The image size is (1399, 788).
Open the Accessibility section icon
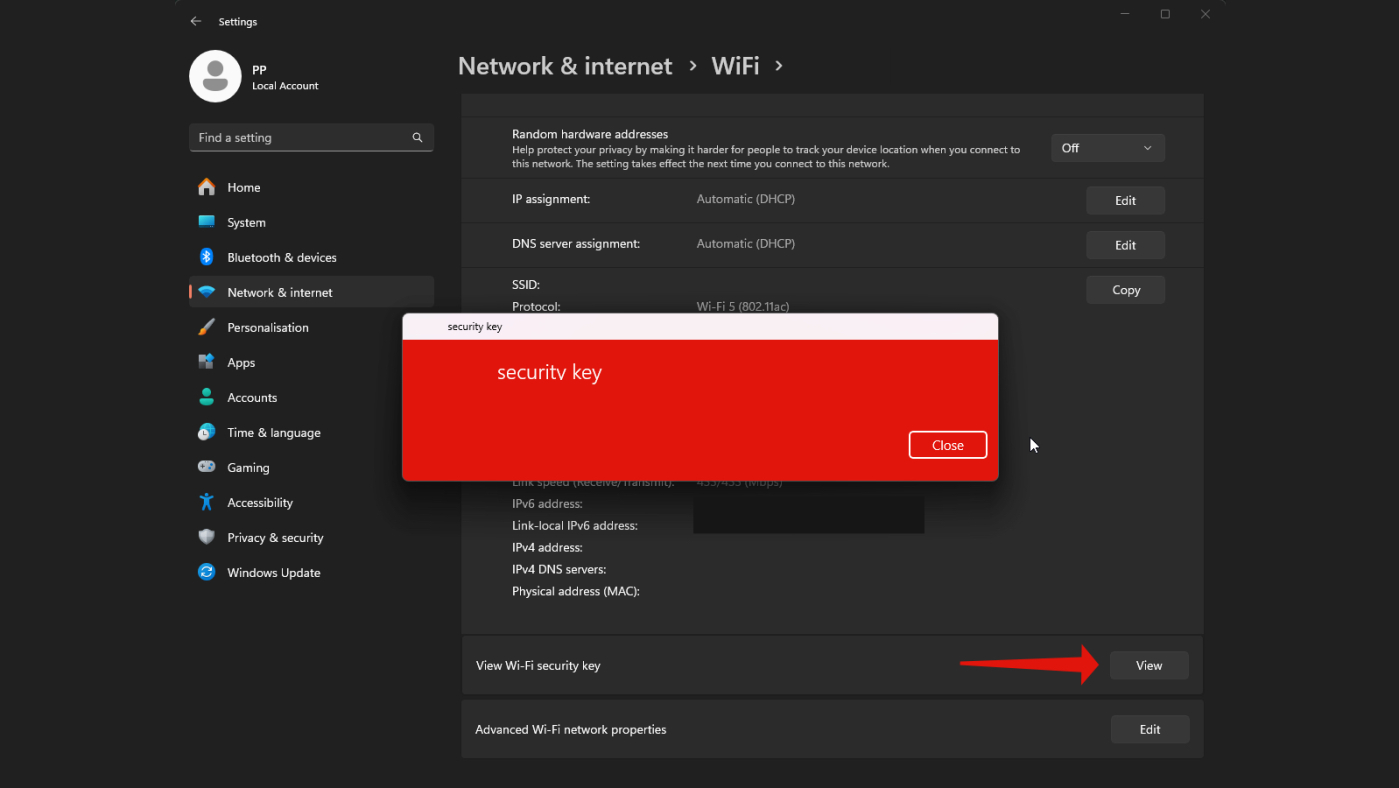[208, 502]
